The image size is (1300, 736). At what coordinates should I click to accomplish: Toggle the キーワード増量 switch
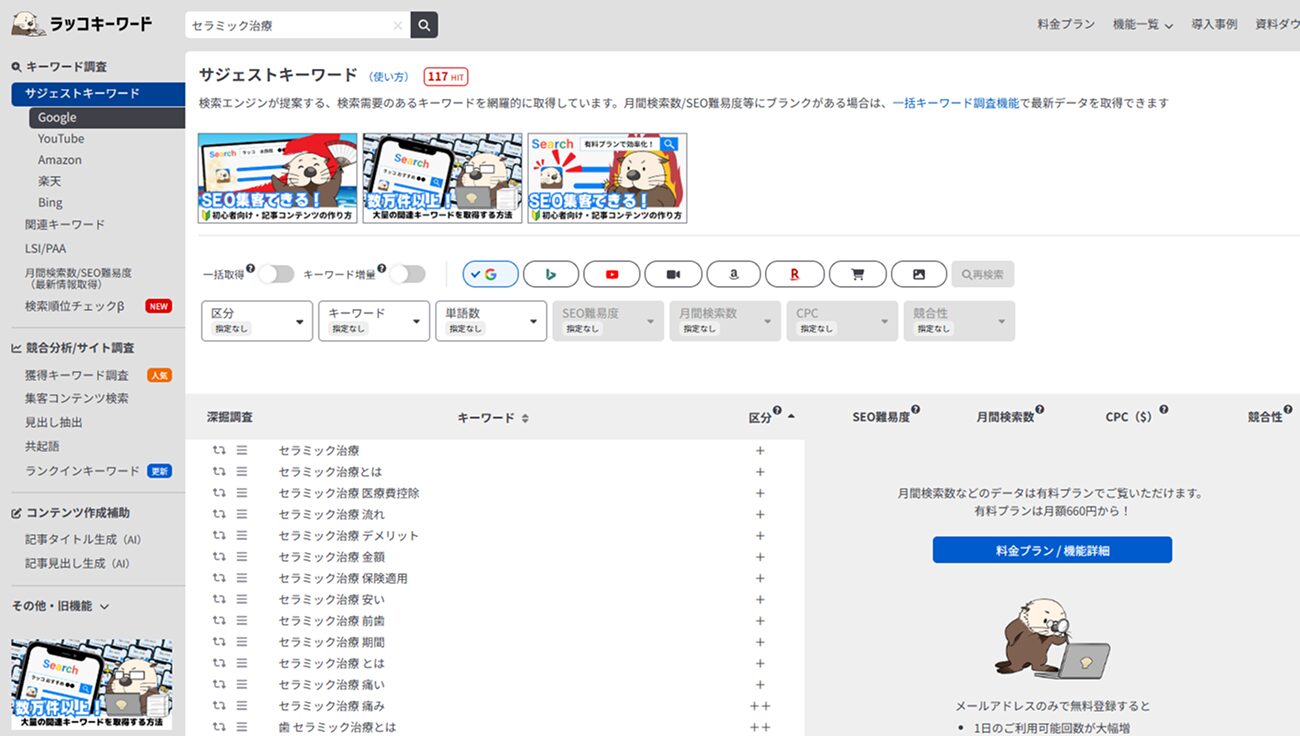coord(407,274)
